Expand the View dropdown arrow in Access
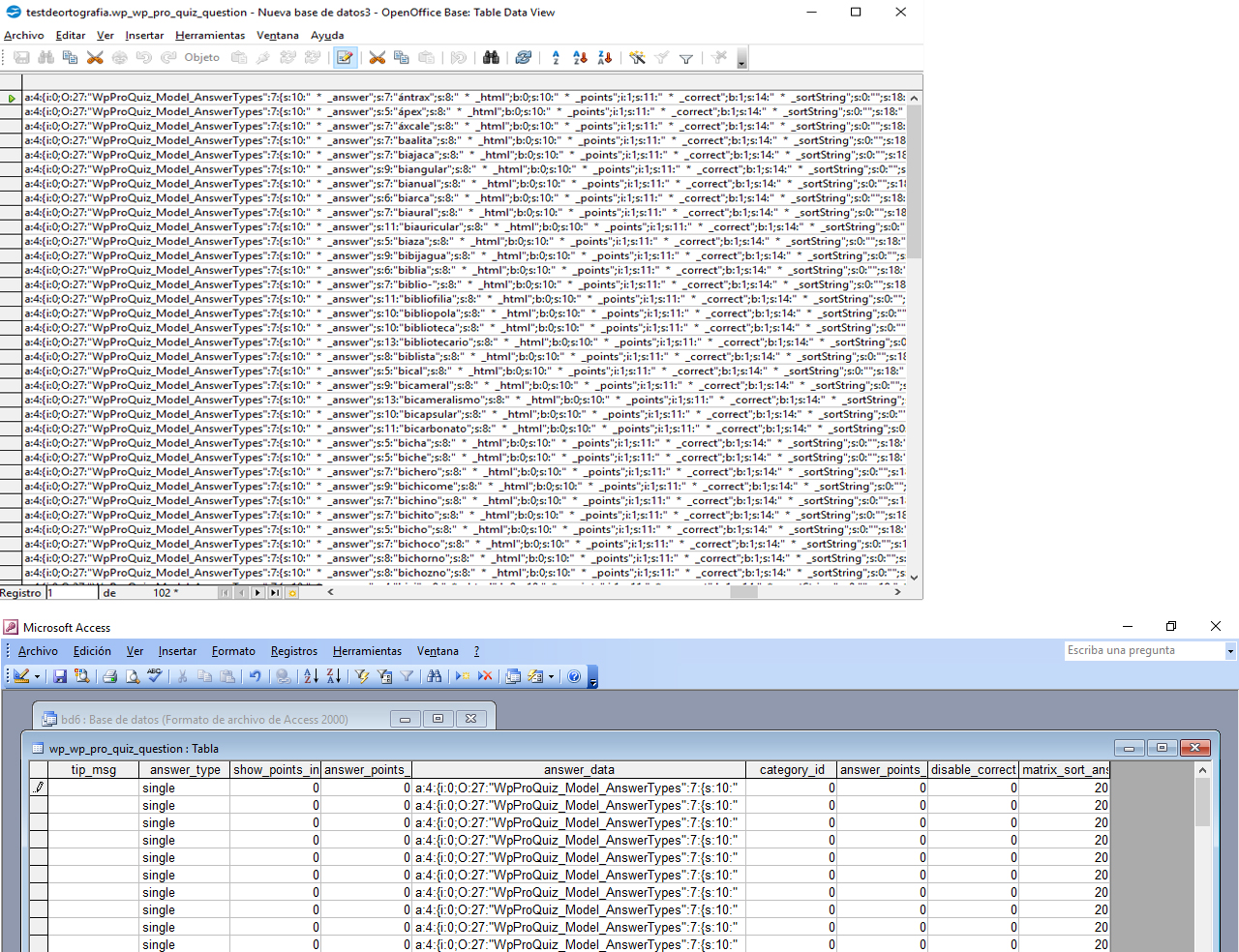1239x952 pixels. (37, 677)
